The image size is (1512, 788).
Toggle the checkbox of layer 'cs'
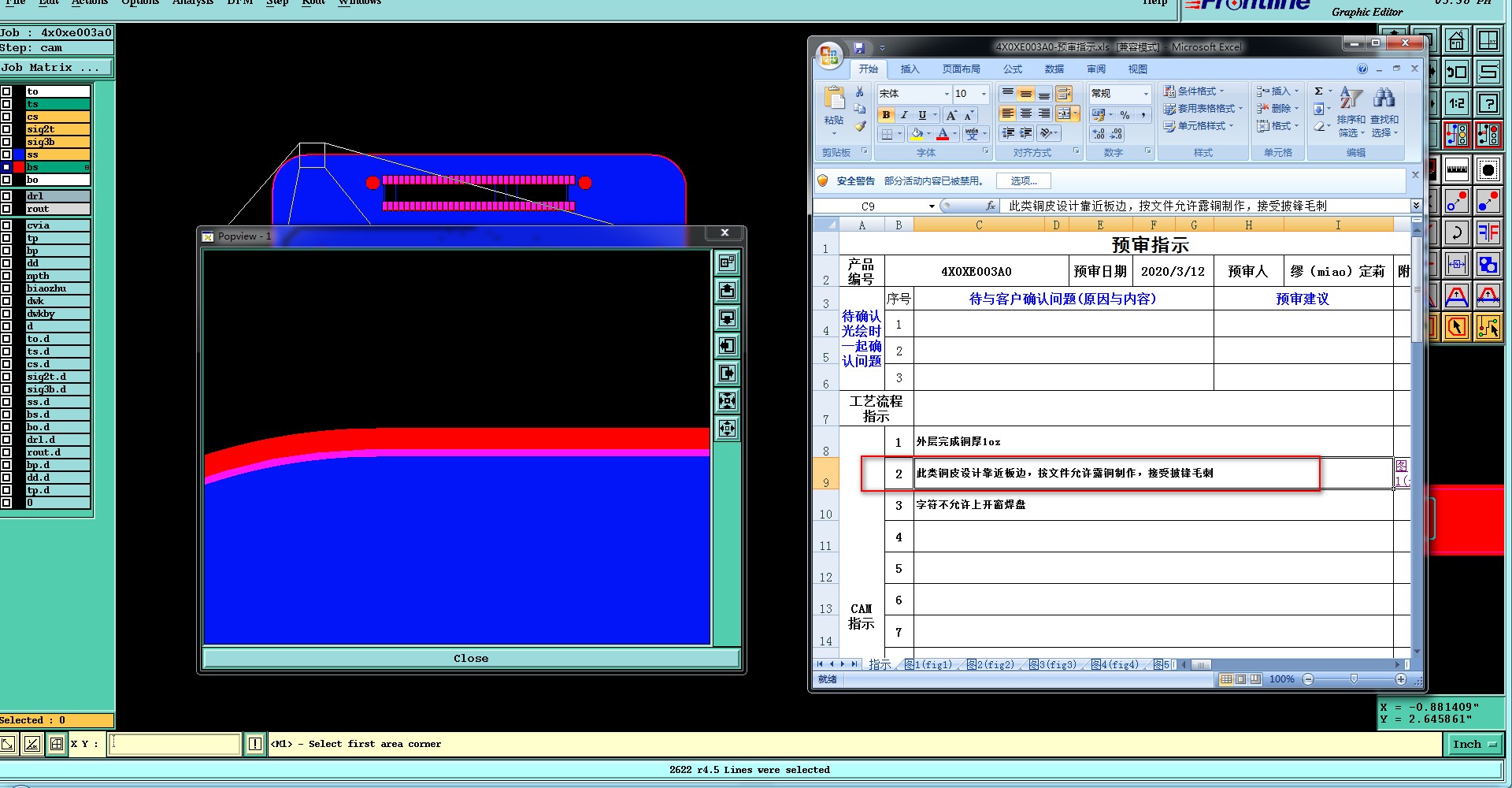[x=6, y=117]
